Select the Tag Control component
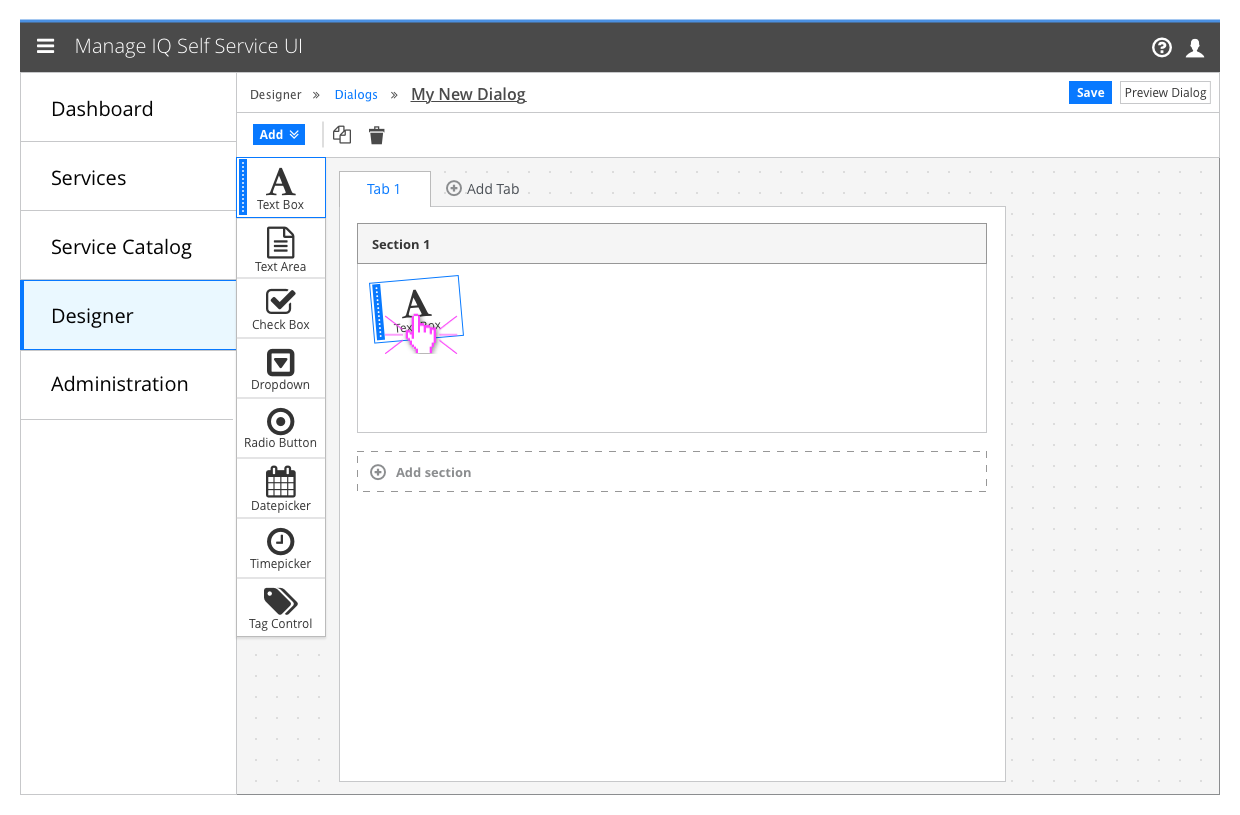This screenshot has width=1240, height=815. [x=281, y=608]
